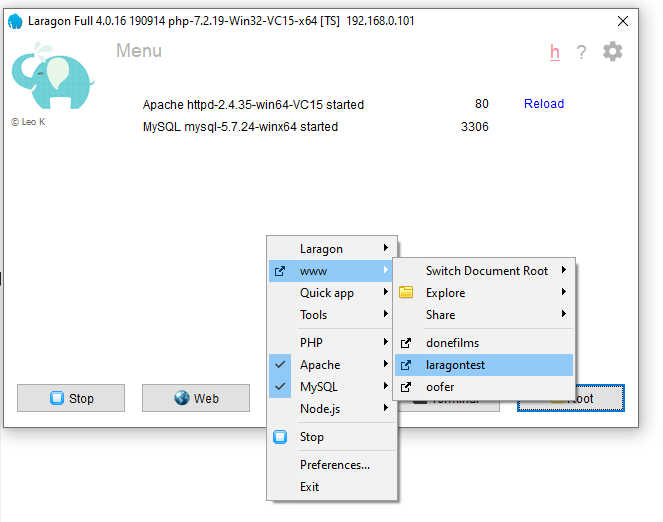Click the Apache port number 80
This screenshot has width=663, height=522.
tap(482, 104)
